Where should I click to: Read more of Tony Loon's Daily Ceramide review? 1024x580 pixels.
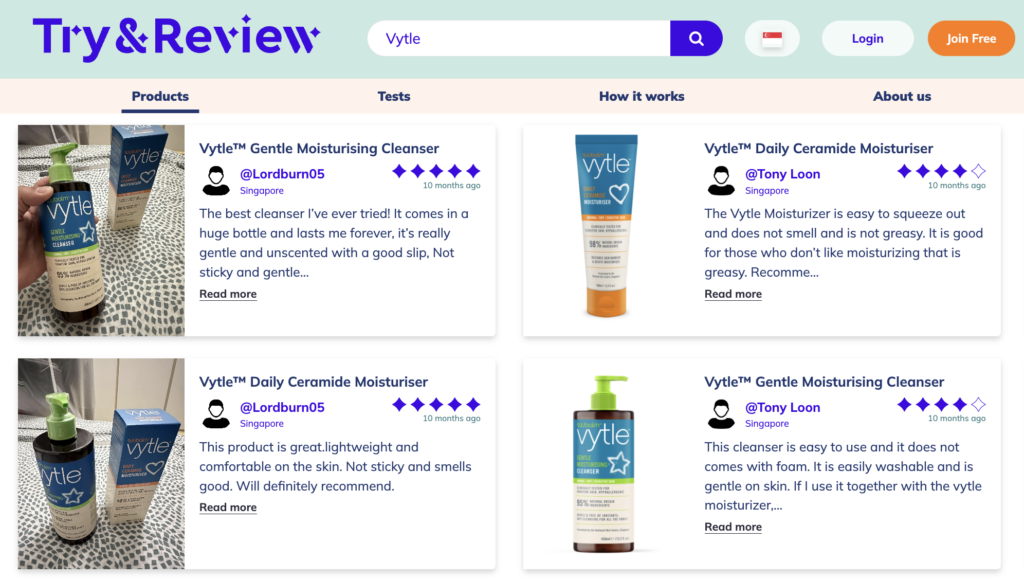tap(733, 294)
